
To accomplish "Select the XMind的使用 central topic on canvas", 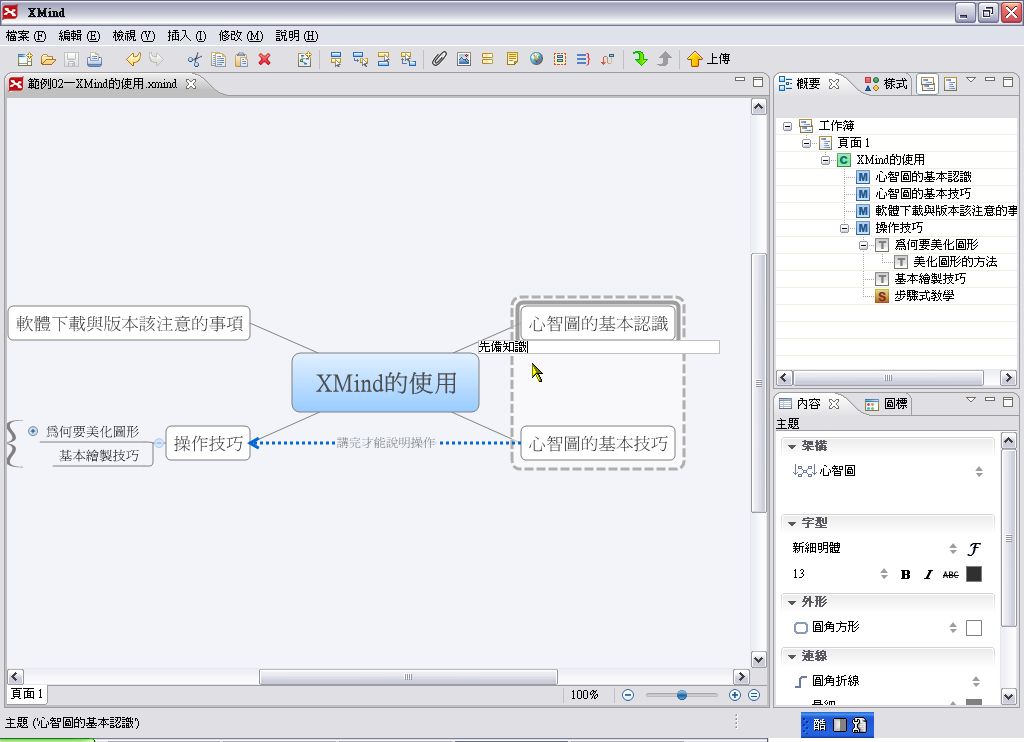I will (x=385, y=383).
